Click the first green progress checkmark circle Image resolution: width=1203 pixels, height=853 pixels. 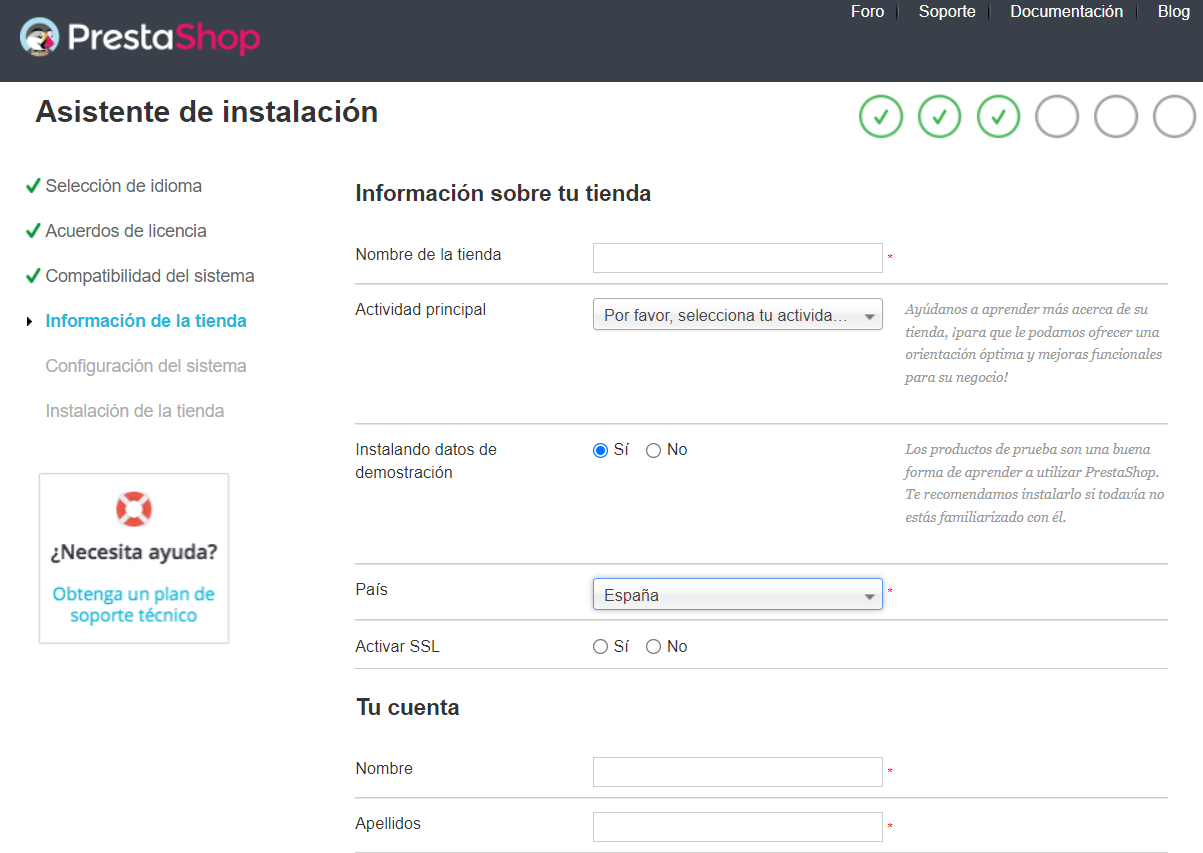coord(880,116)
